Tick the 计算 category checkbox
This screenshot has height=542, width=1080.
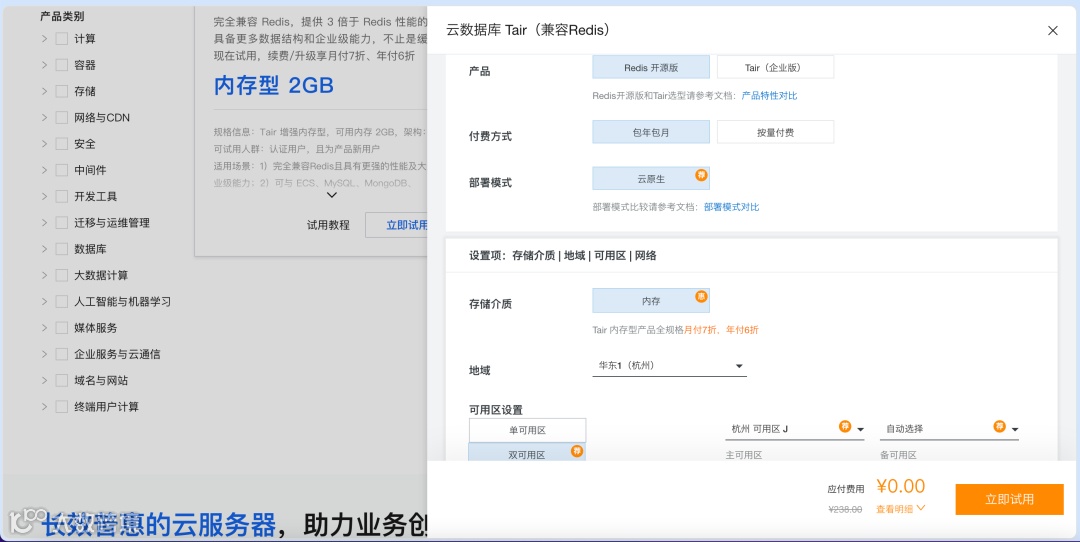[62, 39]
